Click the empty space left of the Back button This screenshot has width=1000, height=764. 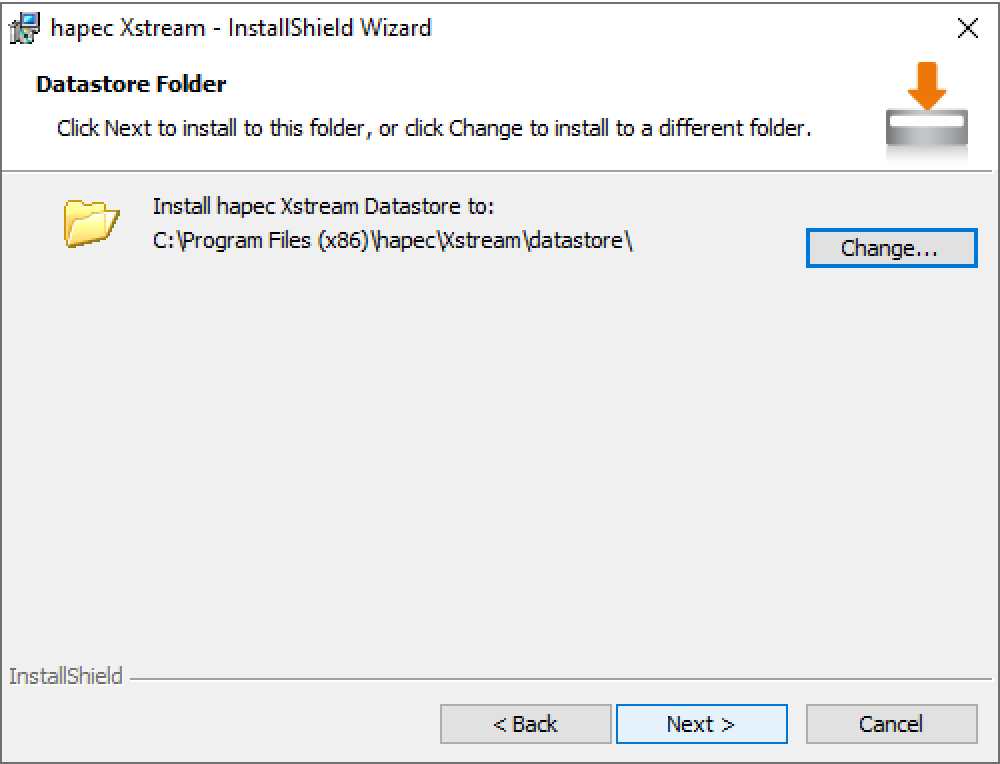pos(220,724)
